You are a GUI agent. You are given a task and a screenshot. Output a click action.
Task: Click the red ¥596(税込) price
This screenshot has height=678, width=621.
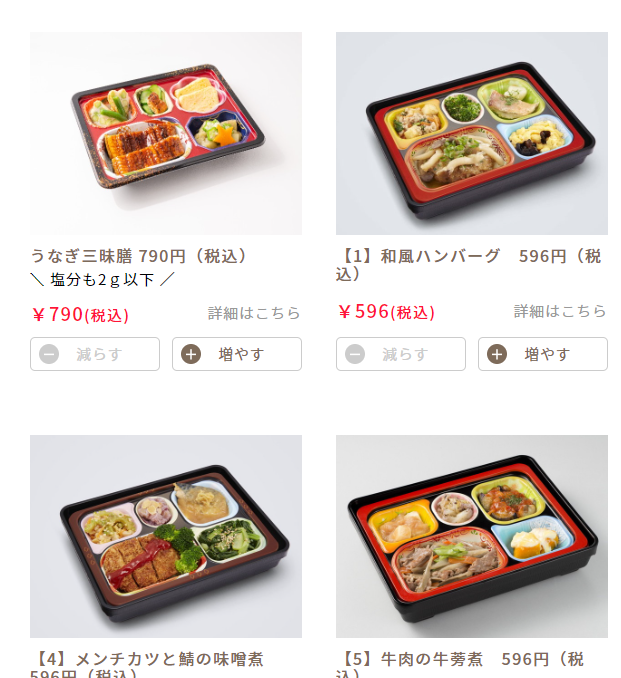386,312
